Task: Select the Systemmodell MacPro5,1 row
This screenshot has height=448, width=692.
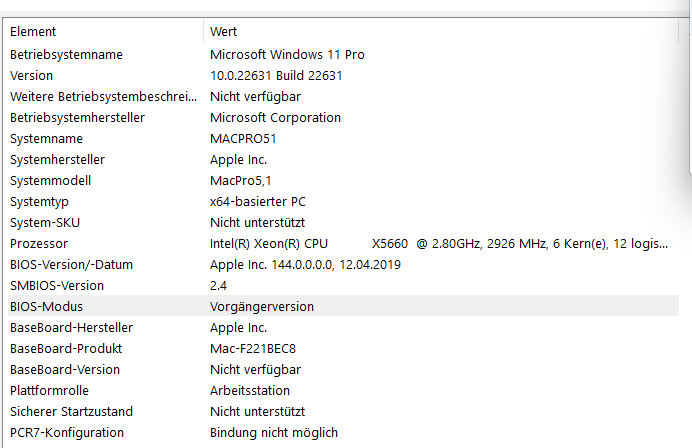Action: click(343, 181)
